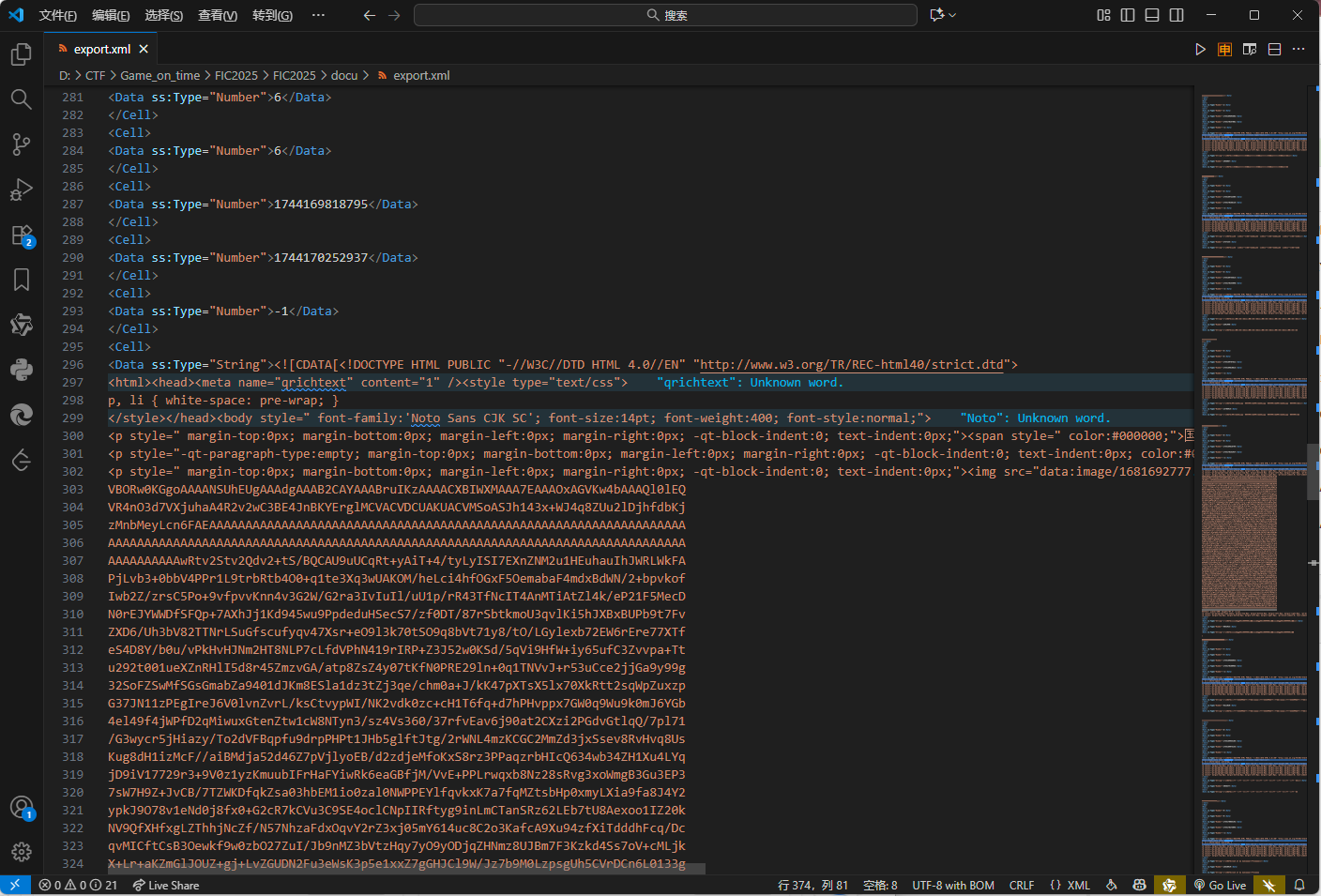Click the XML language mode indicator
This screenshot has height=896, width=1321.
tap(1070, 885)
